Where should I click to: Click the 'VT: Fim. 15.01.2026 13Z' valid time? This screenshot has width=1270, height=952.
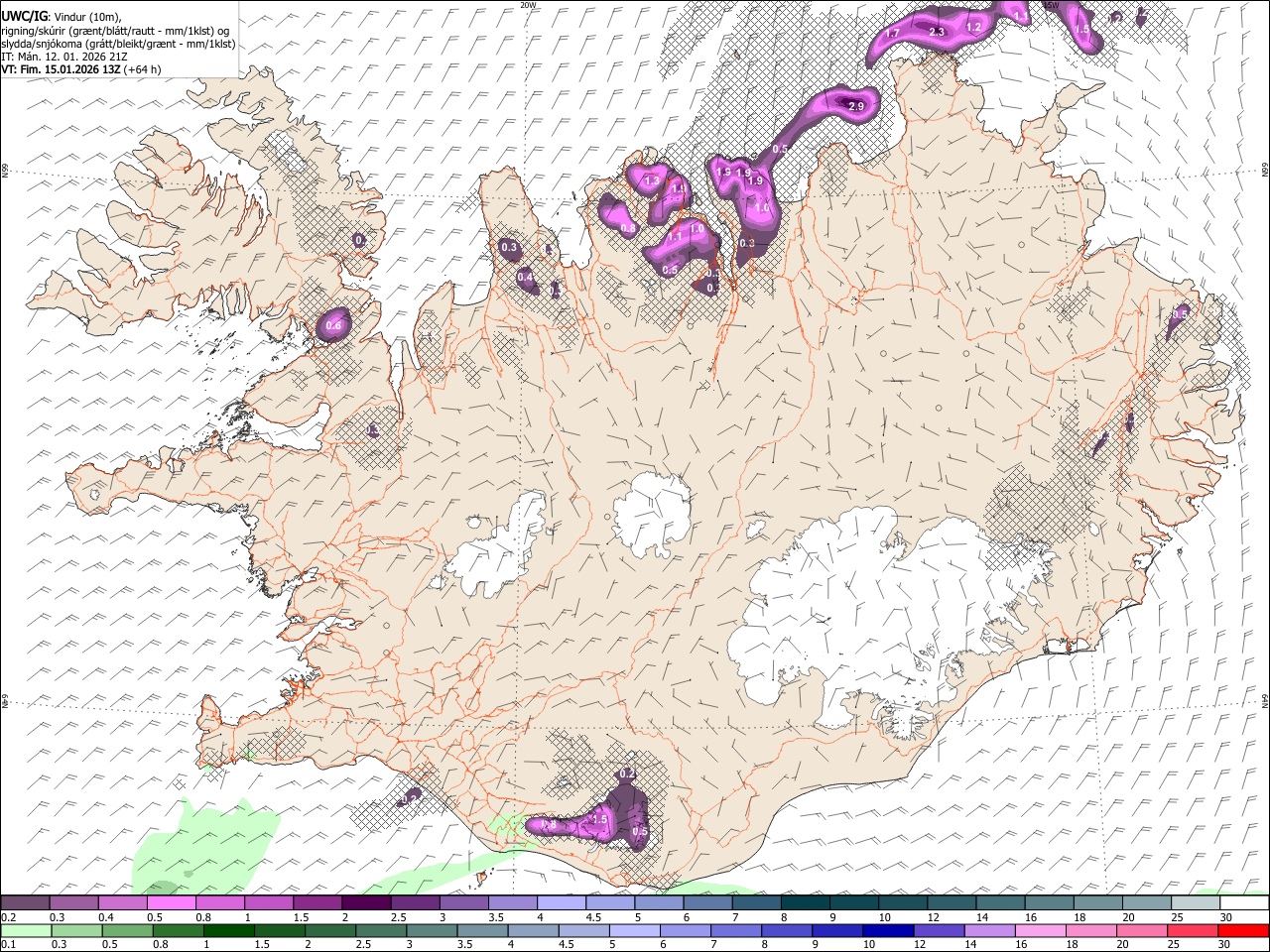click(x=62, y=69)
